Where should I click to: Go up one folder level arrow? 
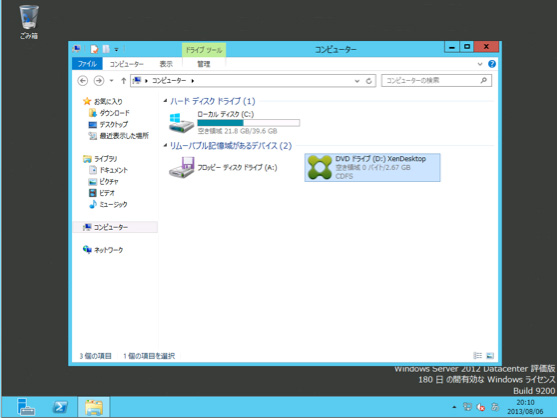123,81
